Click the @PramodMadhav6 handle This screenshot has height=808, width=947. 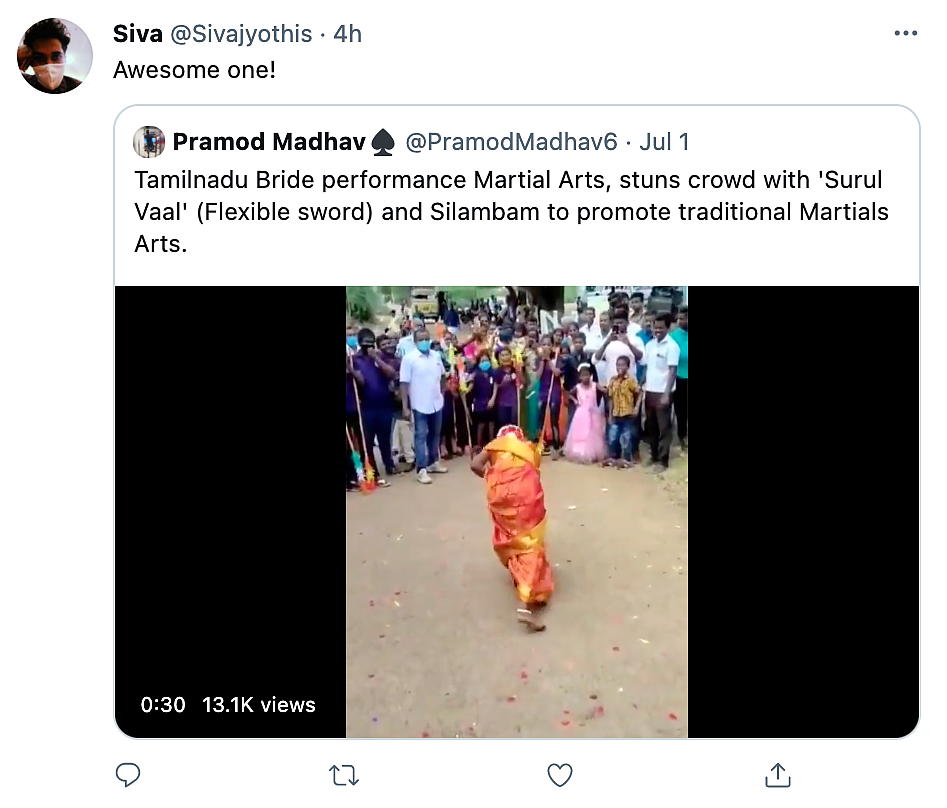(x=511, y=142)
